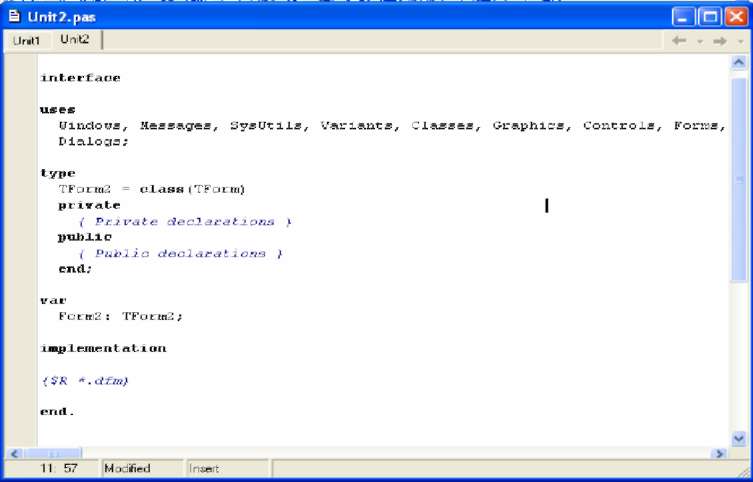Viewport: 753px width, 482px height.
Task: Click the editor's left gutter margin
Action: point(20,250)
